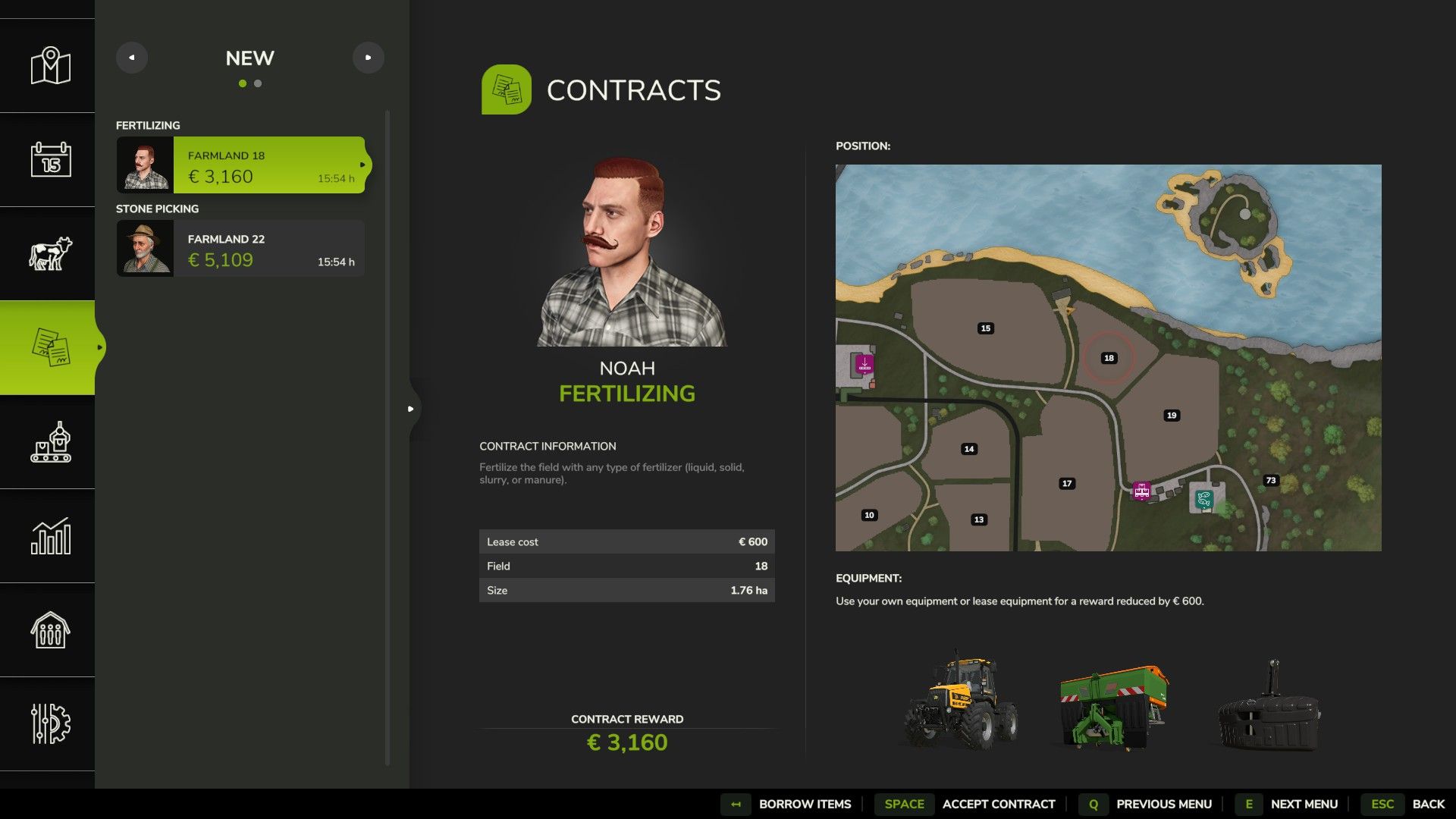The height and width of the screenshot is (819, 1456).
Task: Select the second page indicator dot
Action: pyautogui.click(x=258, y=83)
